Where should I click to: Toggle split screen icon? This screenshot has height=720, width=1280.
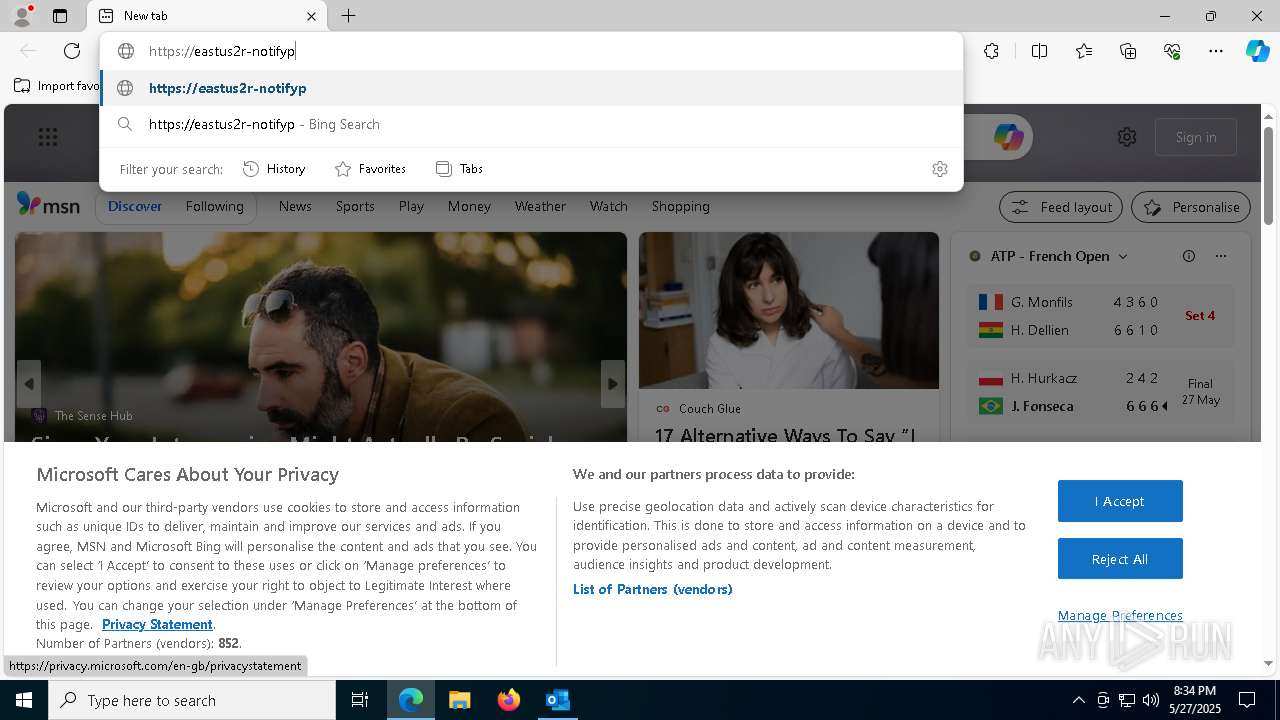coord(1039,51)
